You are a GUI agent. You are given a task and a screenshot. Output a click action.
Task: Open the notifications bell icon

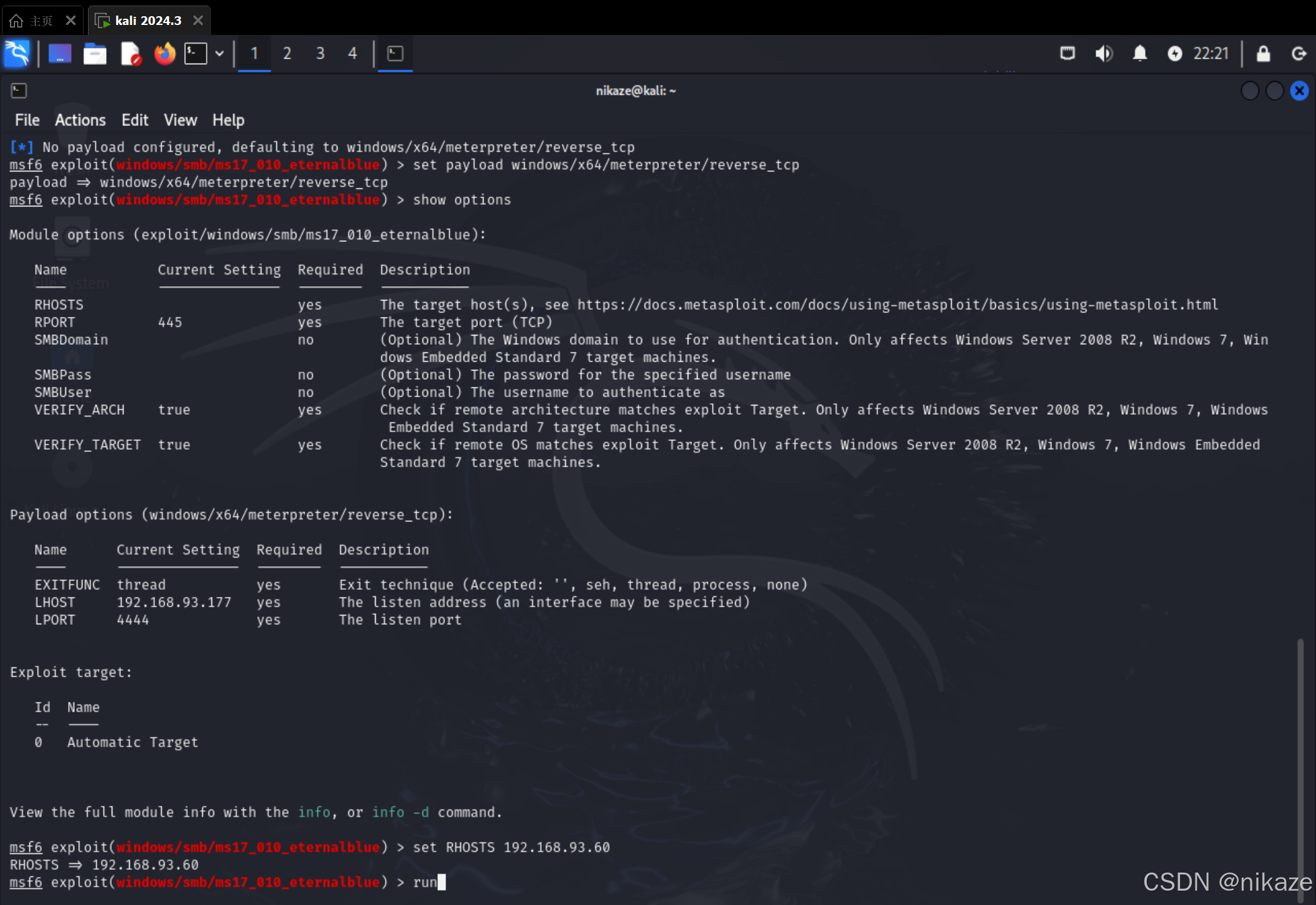coord(1139,54)
